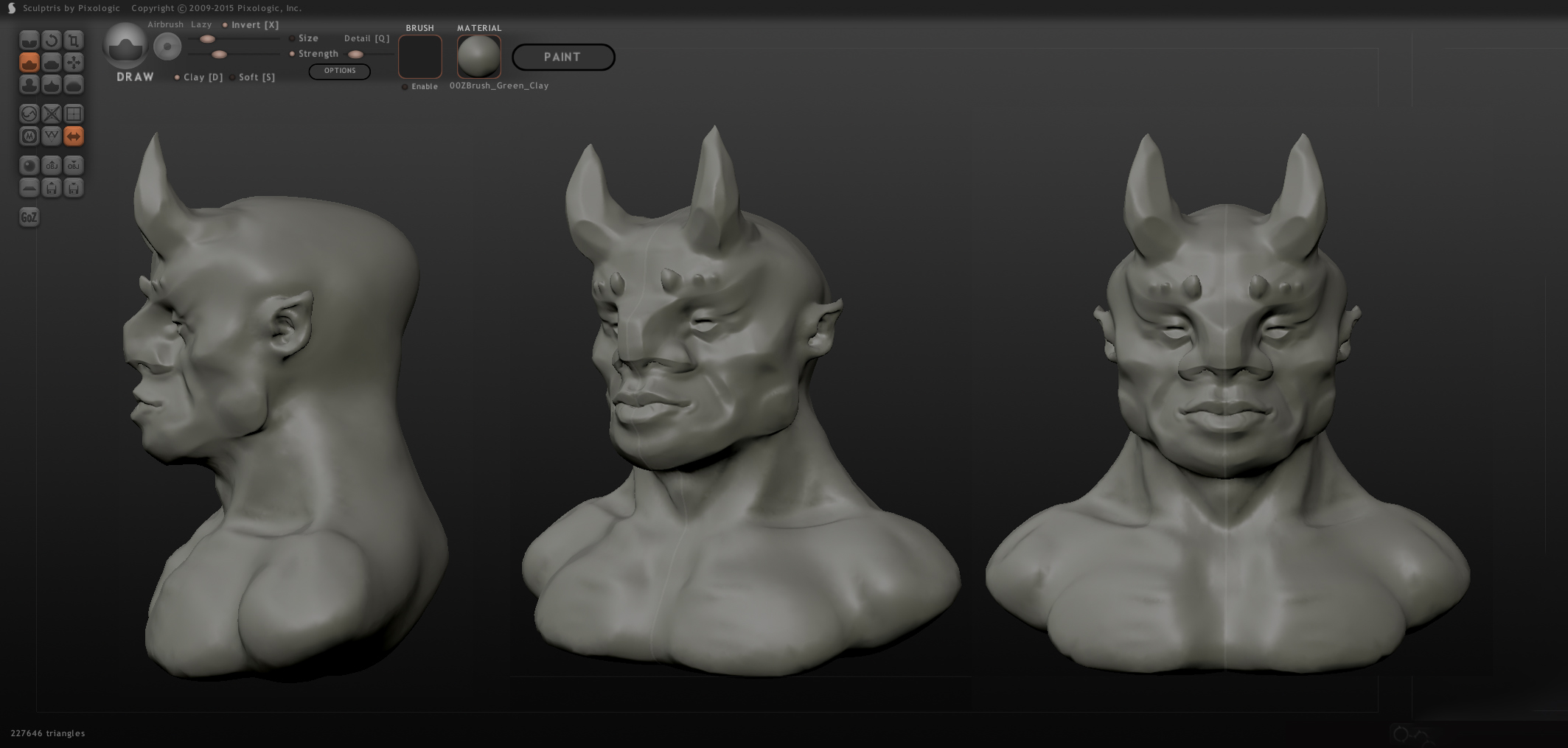Toggle the orange Symmetry arrows icon
The width and height of the screenshot is (1568, 748).
(73, 136)
